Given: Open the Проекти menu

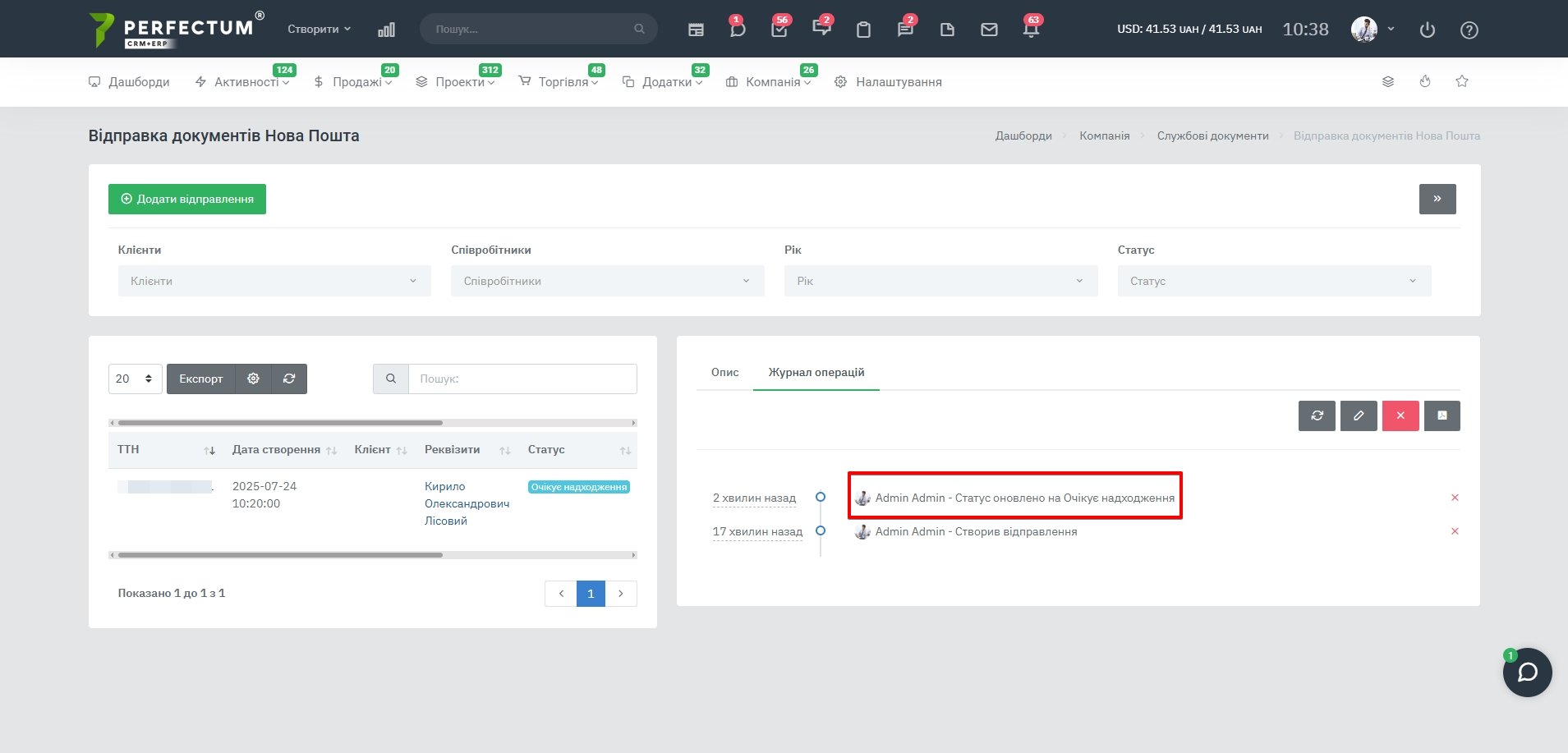Looking at the screenshot, I should (x=456, y=82).
